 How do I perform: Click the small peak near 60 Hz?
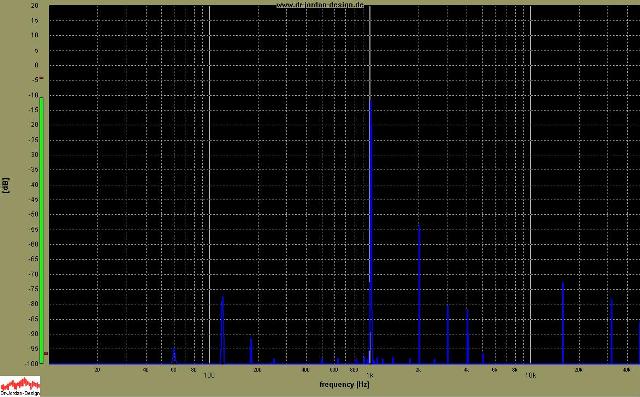tap(174, 355)
